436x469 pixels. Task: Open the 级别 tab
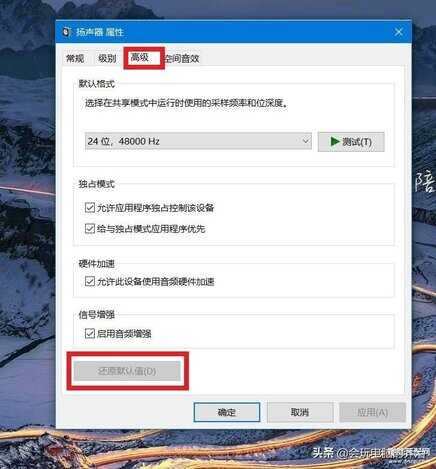[107, 59]
